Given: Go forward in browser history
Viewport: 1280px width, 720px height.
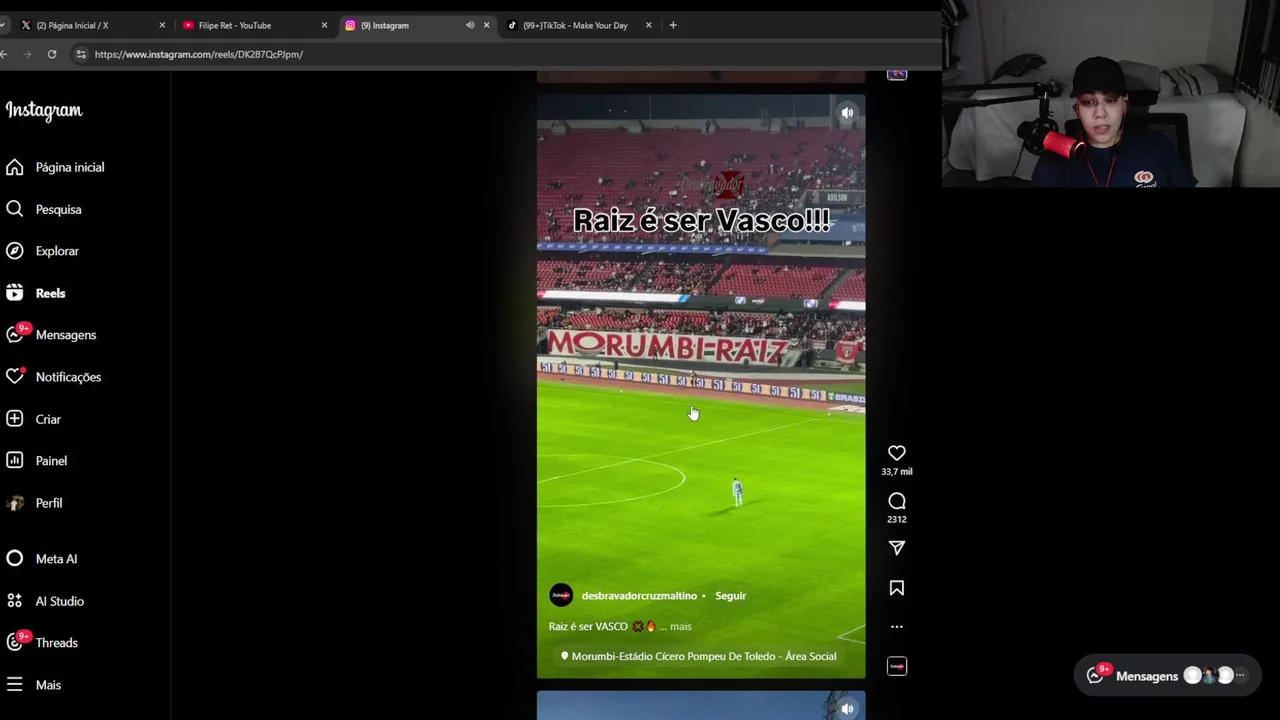Looking at the screenshot, I should pos(27,54).
